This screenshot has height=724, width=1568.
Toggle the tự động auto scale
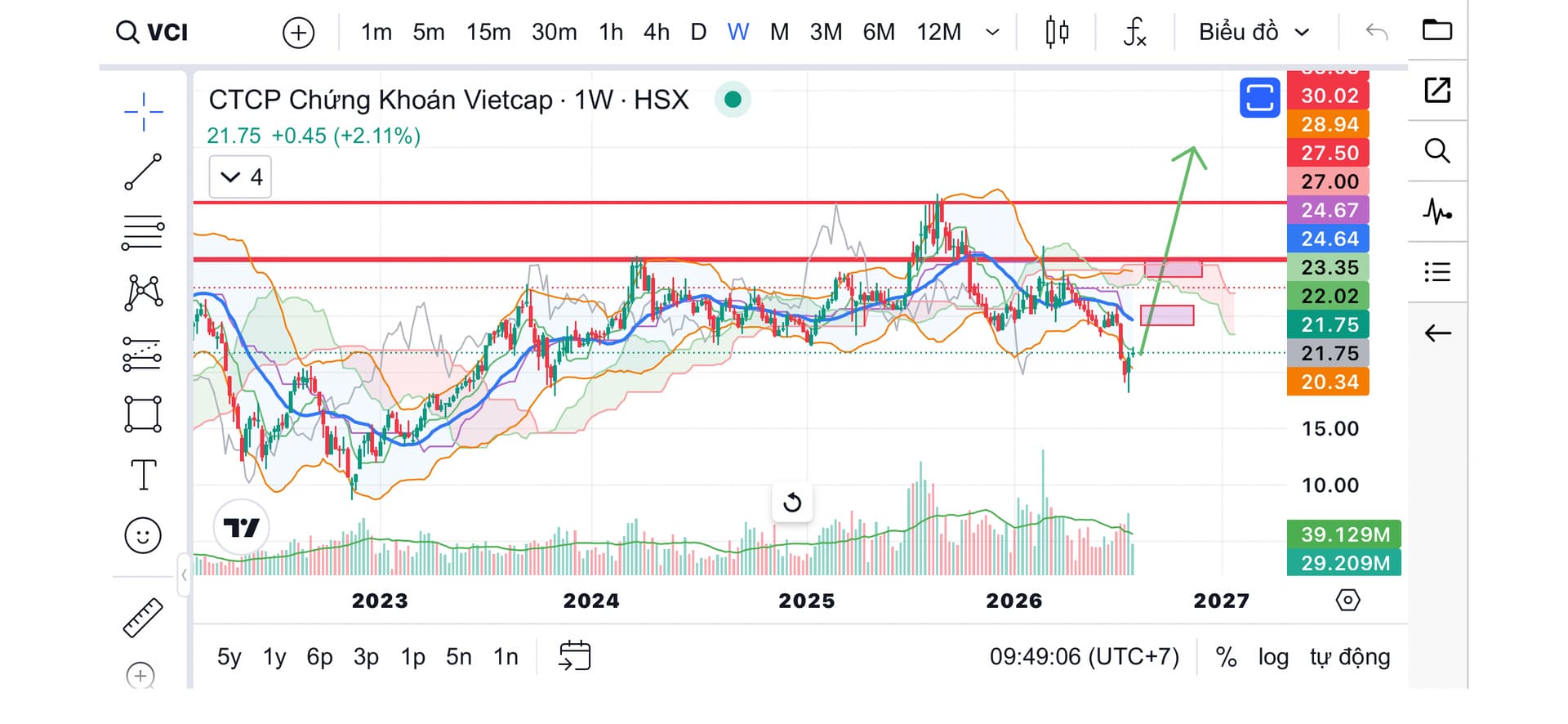pos(1350,657)
